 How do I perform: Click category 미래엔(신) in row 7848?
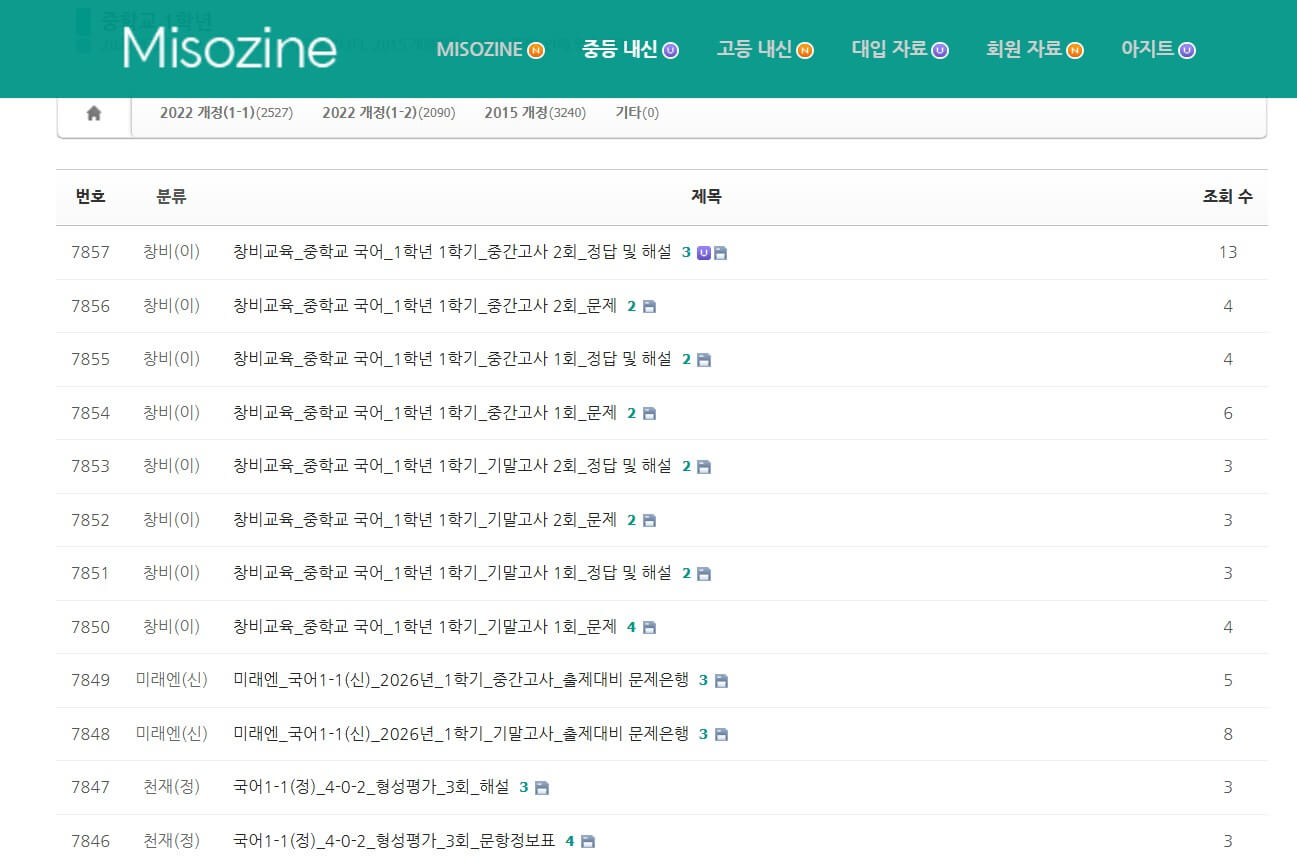pyautogui.click(x=171, y=734)
